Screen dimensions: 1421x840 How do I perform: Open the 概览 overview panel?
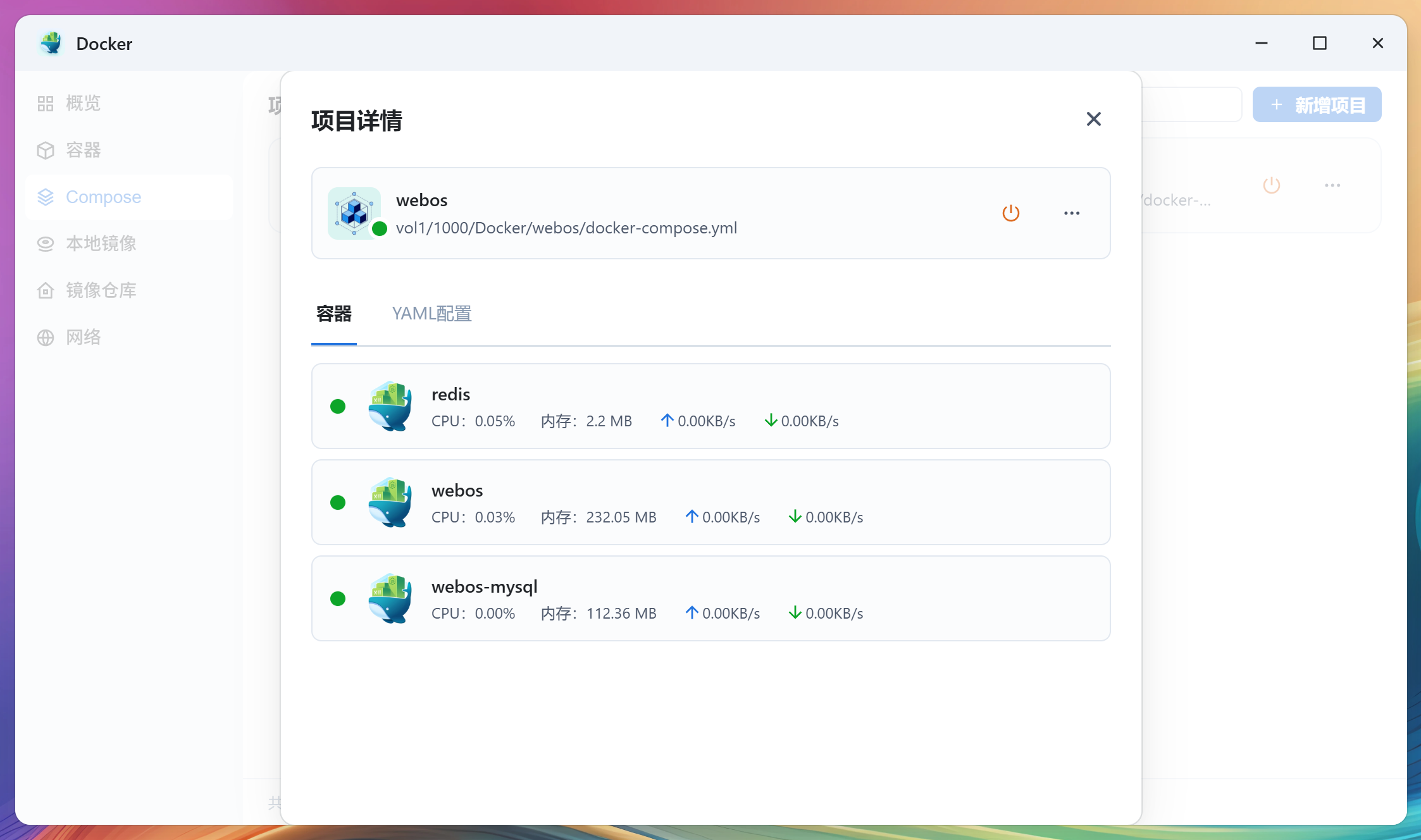coord(82,102)
